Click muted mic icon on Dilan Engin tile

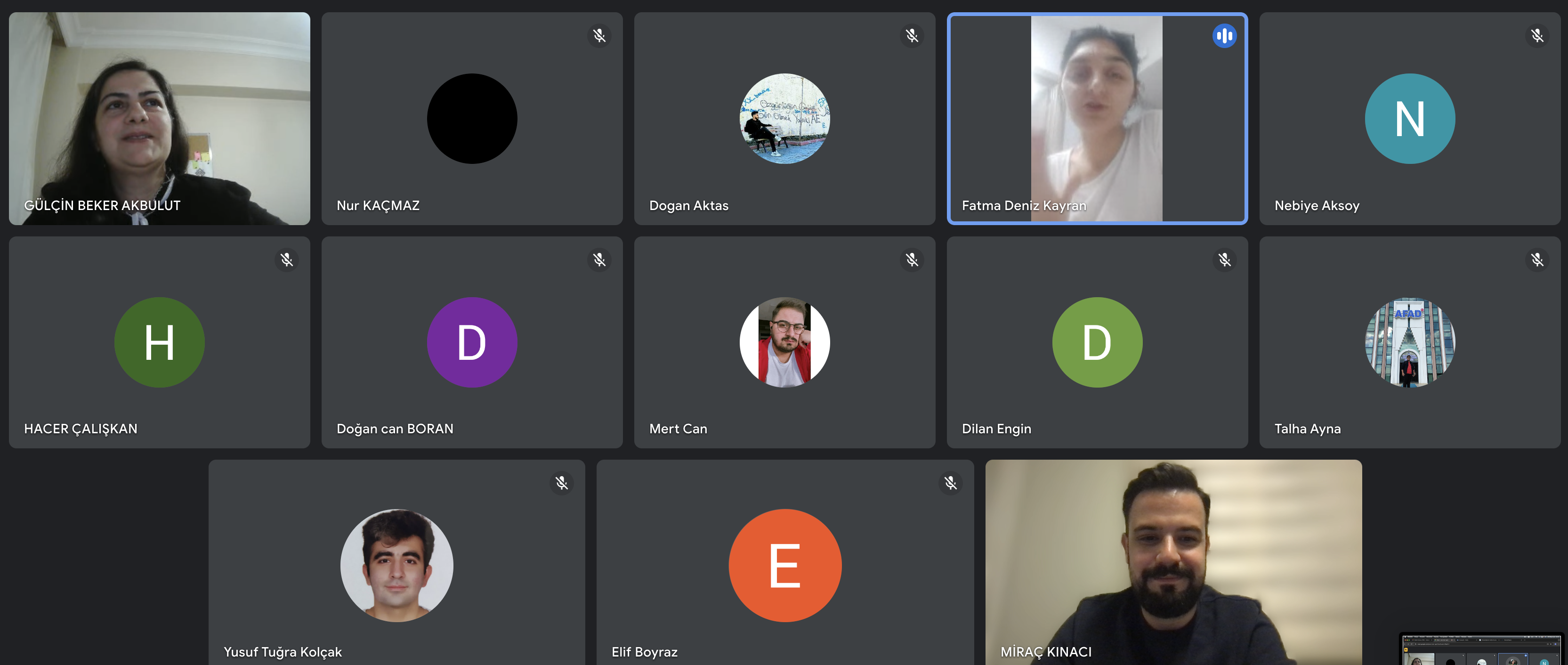click(1224, 260)
